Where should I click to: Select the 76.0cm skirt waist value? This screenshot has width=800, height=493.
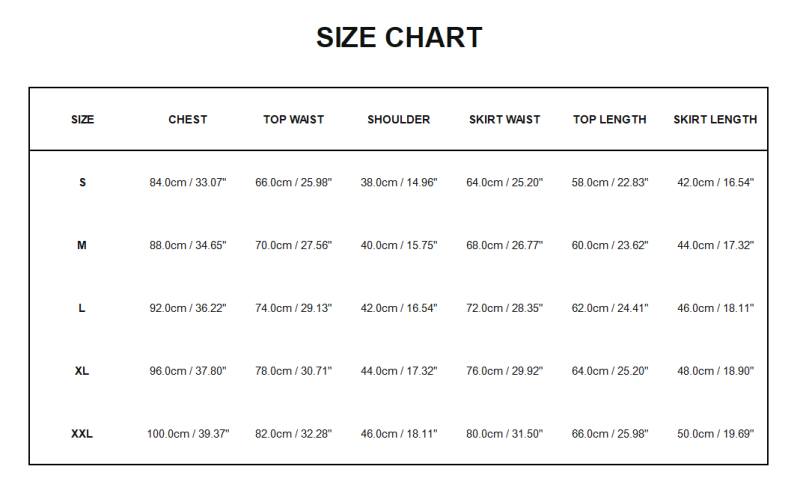505,371
